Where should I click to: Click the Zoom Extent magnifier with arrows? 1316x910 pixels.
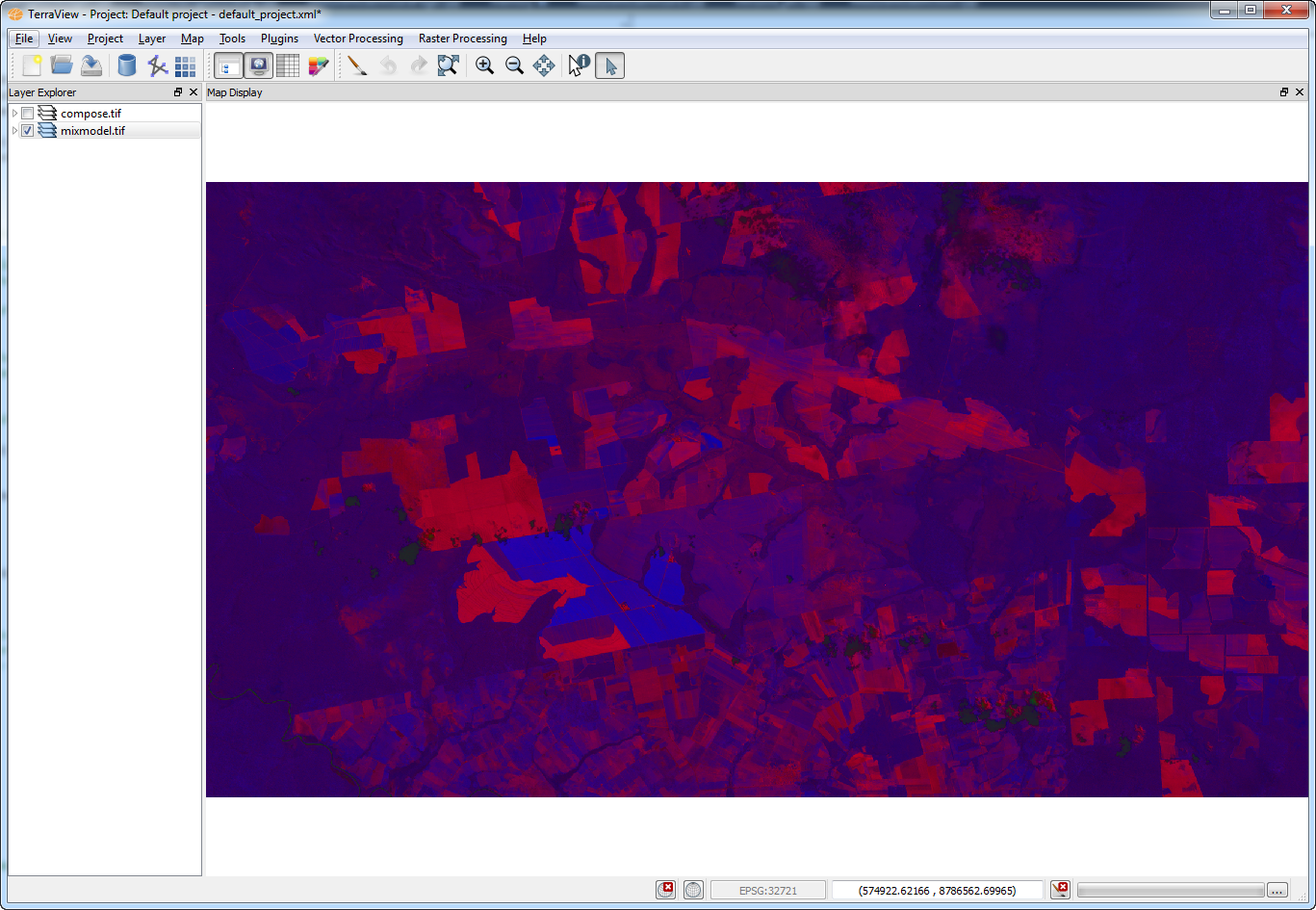448,65
